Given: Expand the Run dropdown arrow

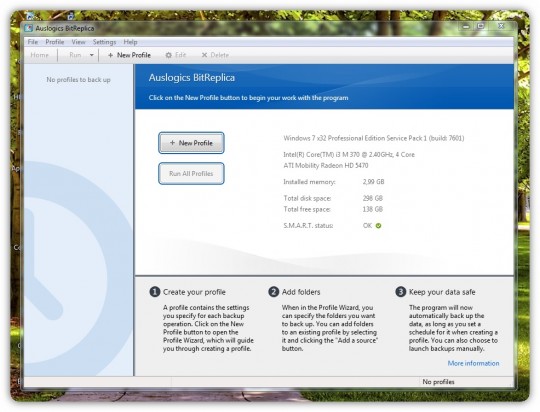Looking at the screenshot, I should click(92, 55).
